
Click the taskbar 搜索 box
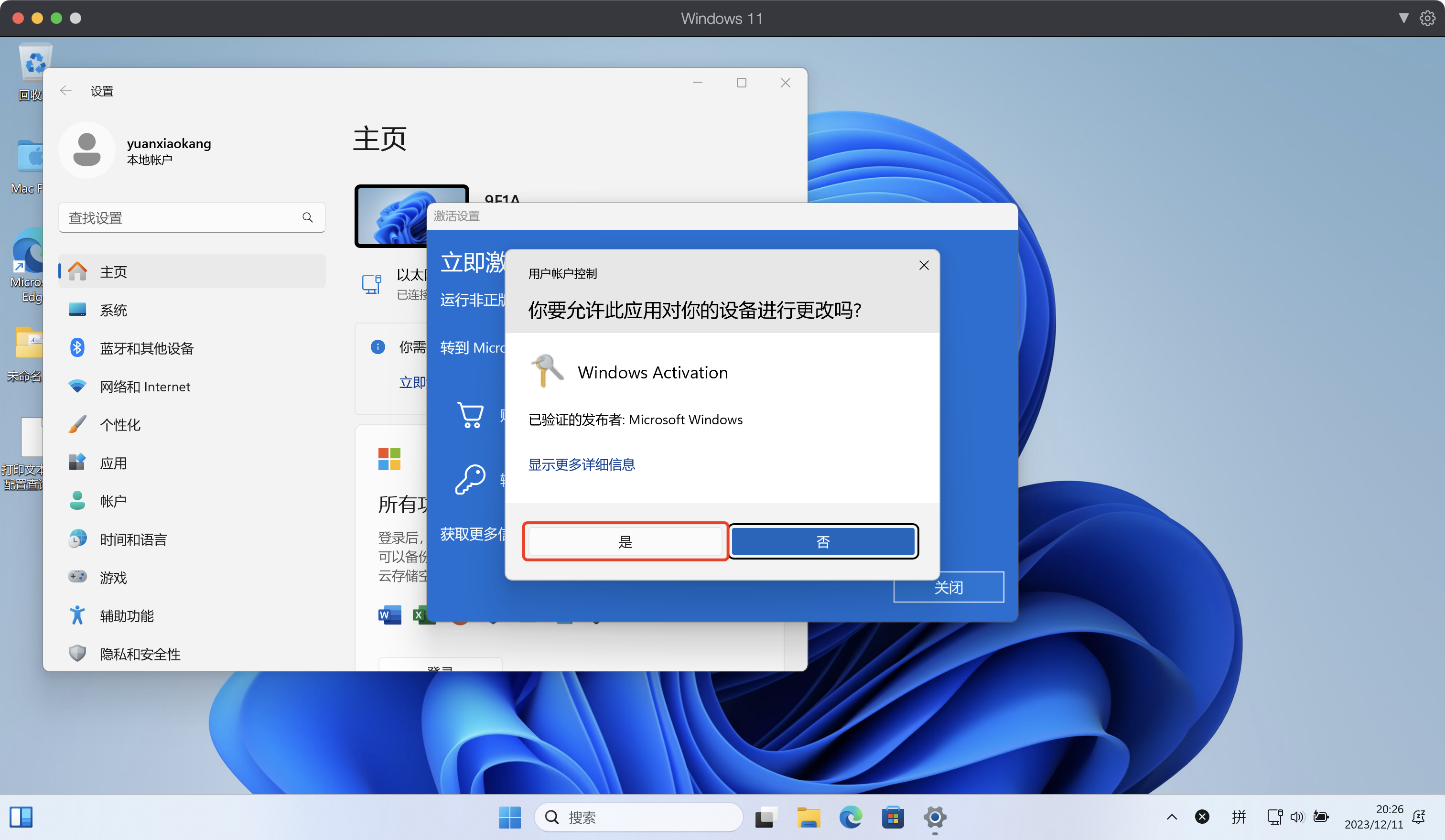[x=639, y=817]
